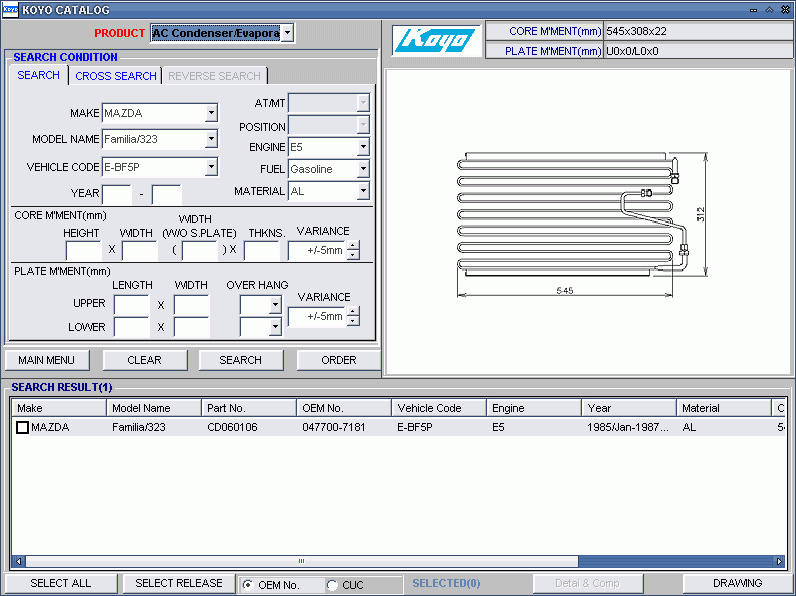Select the CUC radio button
The height and width of the screenshot is (596, 796).
[332, 585]
